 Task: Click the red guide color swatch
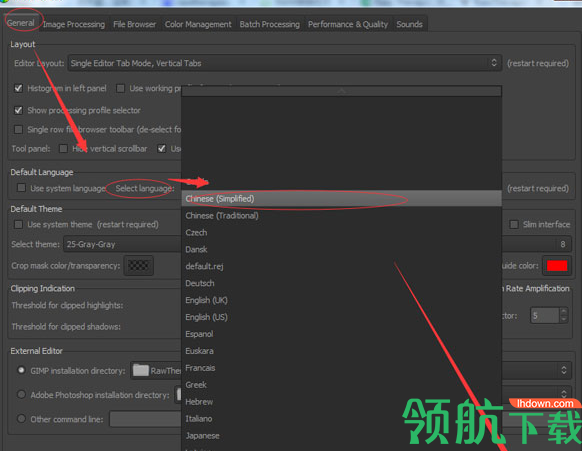coord(557,265)
